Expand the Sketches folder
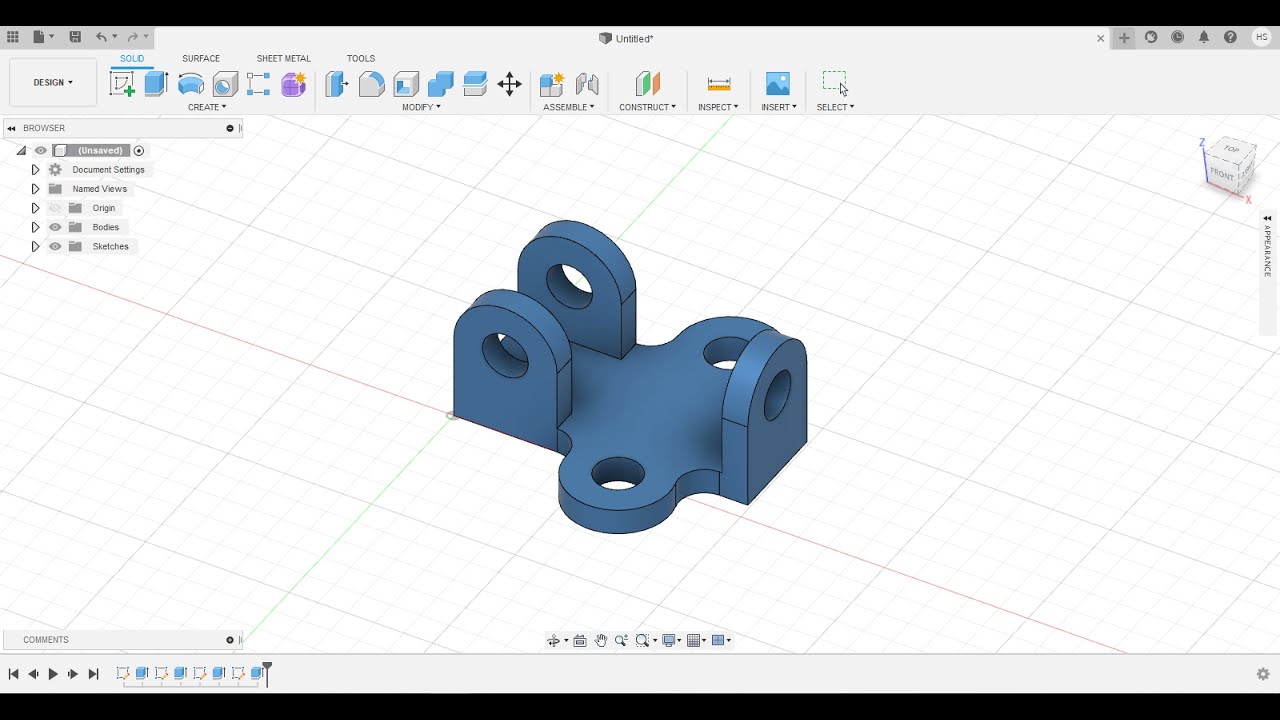Image resolution: width=1280 pixels, height=720 pixels. (x=35, y=246)
